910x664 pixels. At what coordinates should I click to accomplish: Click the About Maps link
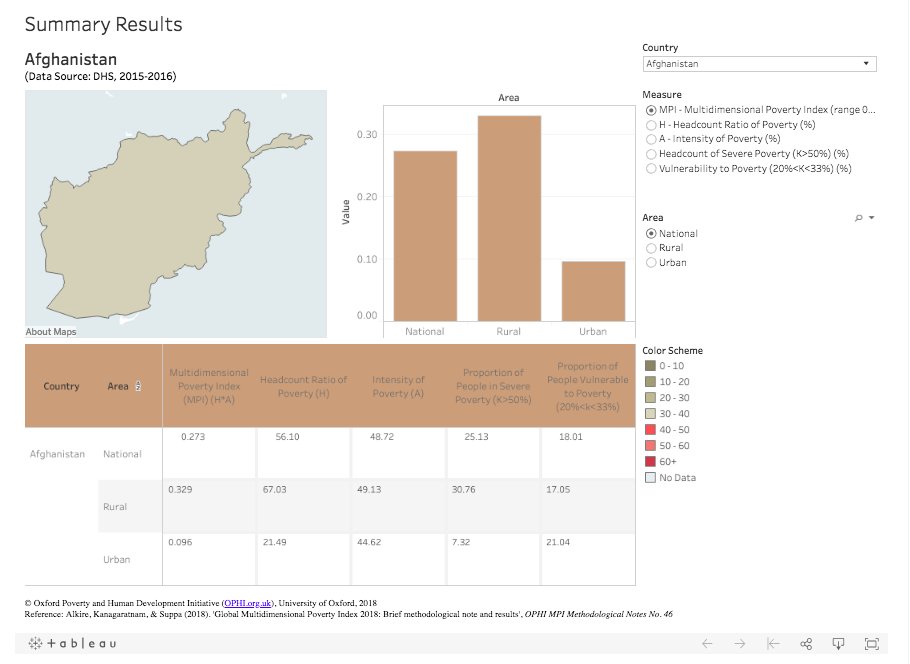[50, 331]
